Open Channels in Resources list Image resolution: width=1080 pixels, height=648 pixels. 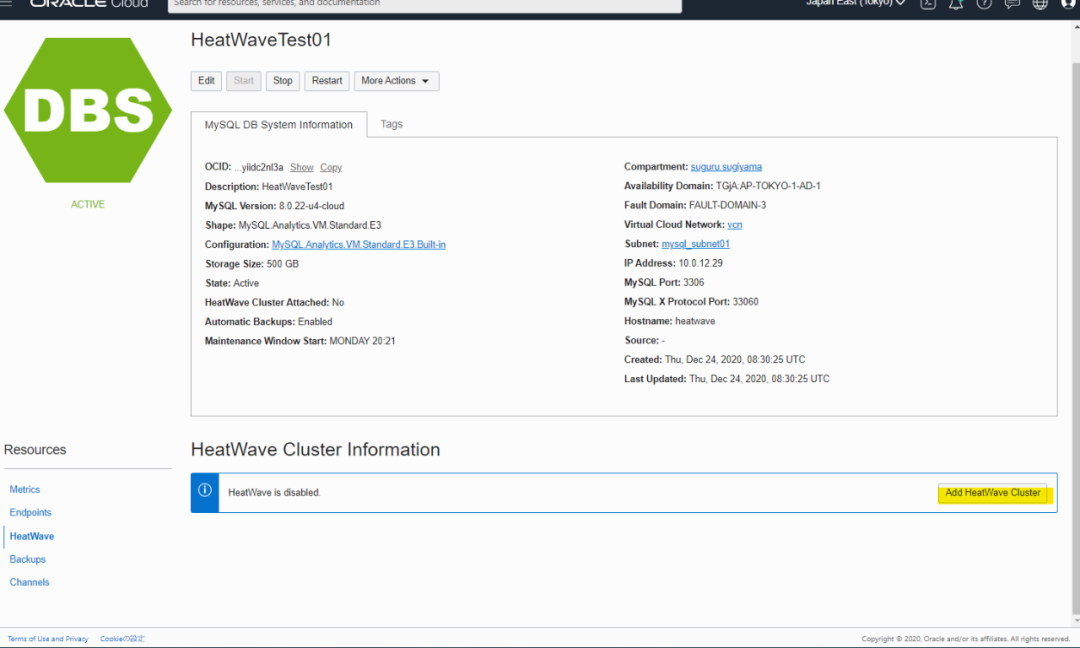[x=30, y=582]
